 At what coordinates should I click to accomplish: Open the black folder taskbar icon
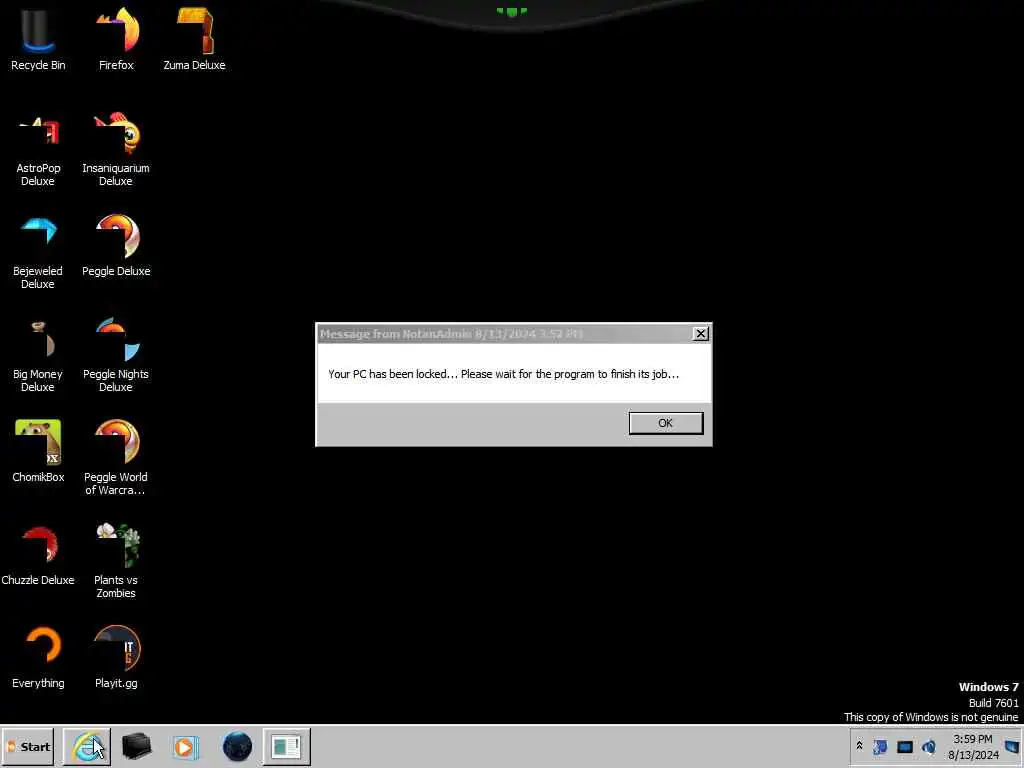136,746
